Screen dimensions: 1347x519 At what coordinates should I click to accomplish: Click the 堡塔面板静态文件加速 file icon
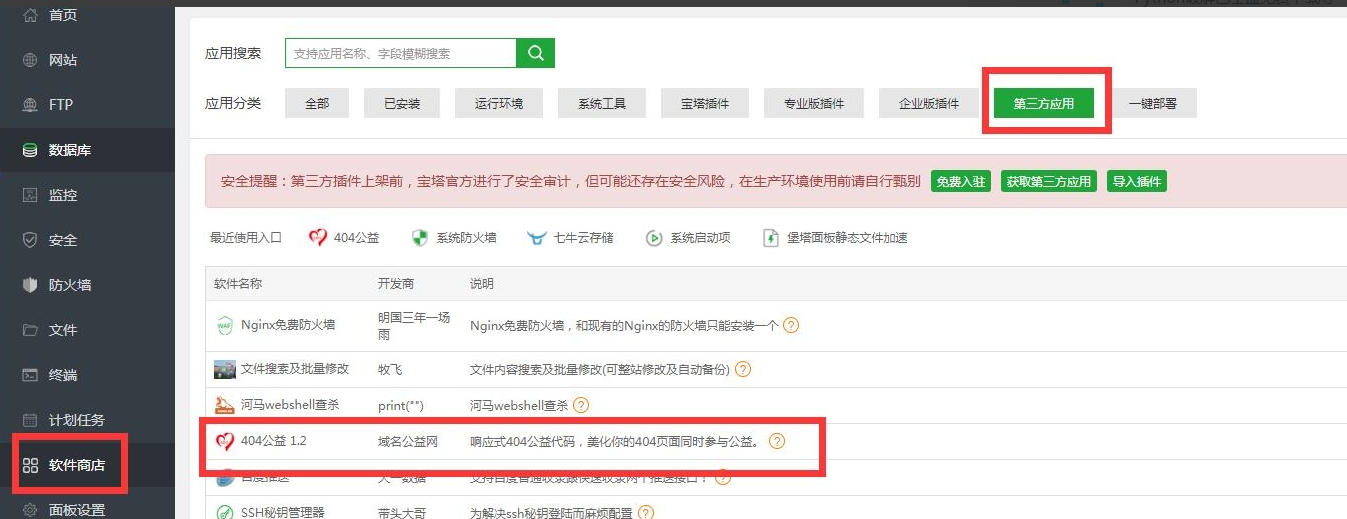tap(771, 238)
